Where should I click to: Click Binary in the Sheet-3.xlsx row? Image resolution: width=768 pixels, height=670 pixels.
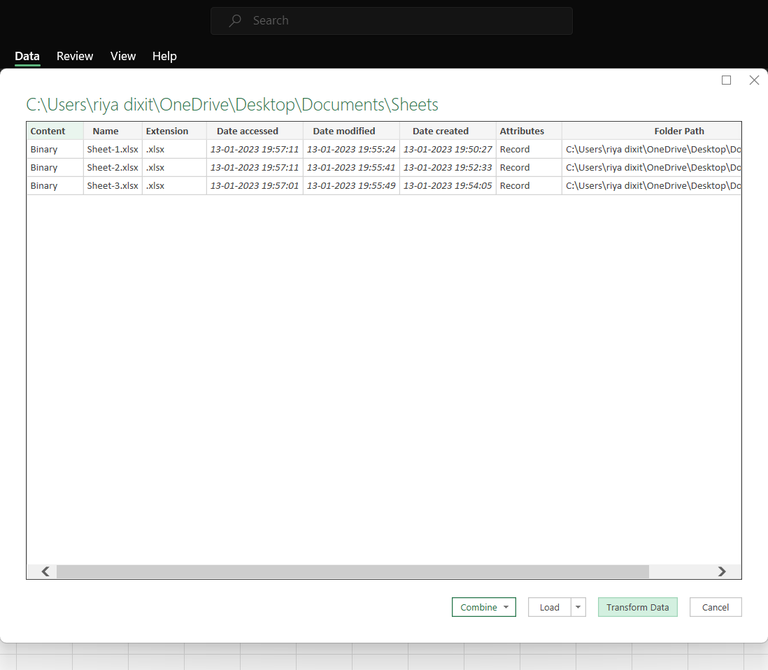tap(55, 186)
